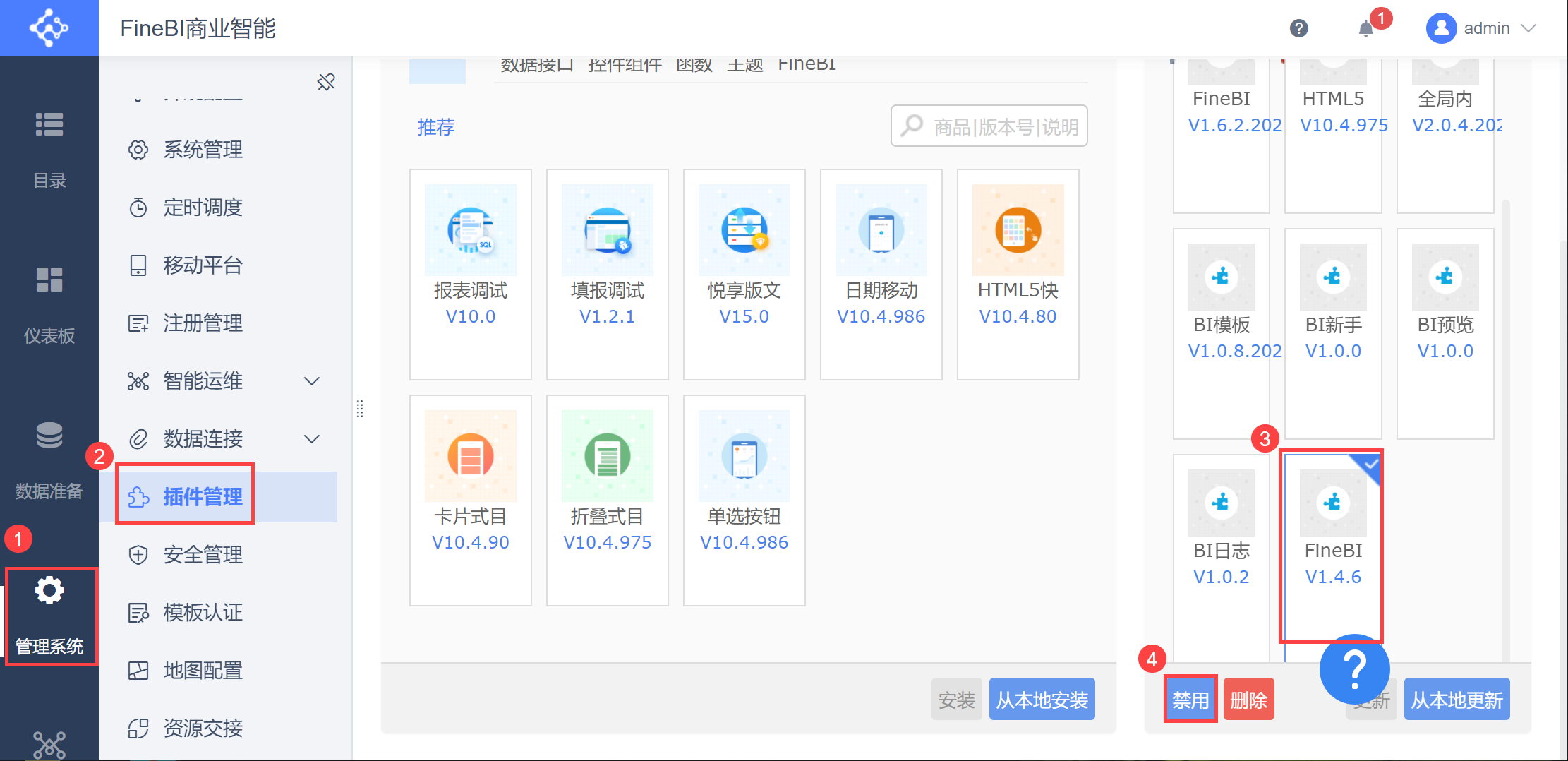Click the HTML5 V10.4.975 installed plugin text
Image resolution: width=1568 pixels, height=761 pixels.
pyautogui.click(x=1344, y=112)
